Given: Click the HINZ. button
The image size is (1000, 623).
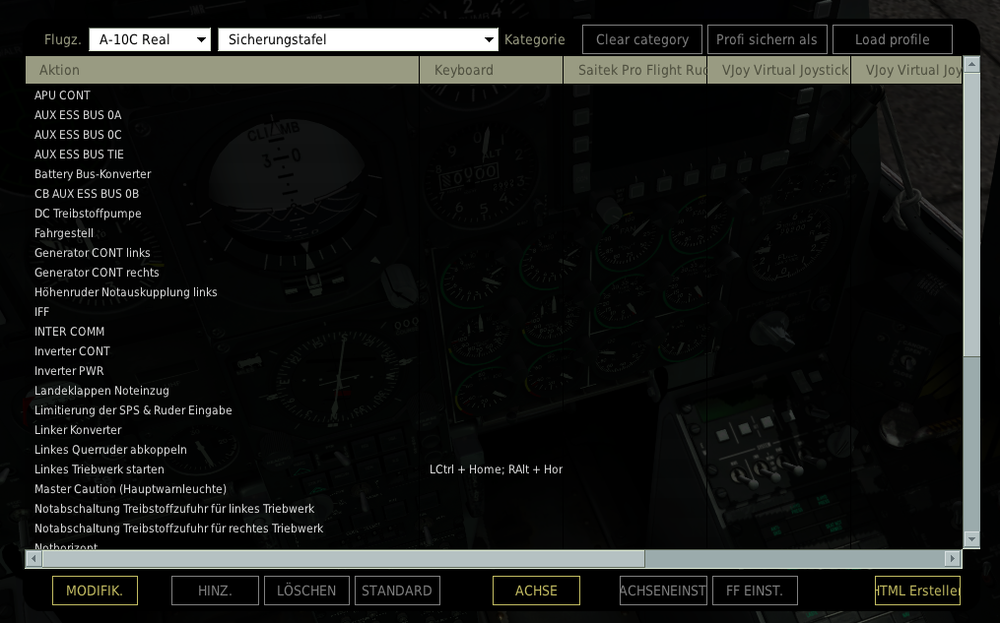Looking at the screenshot, I should coord(215,590).
